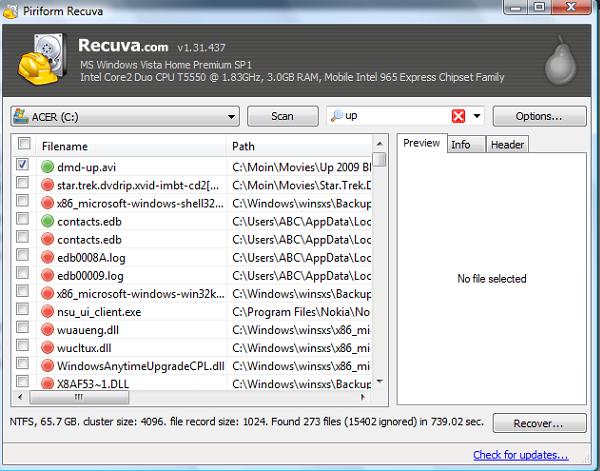The height and width of the screenshot is (471, 600).
Task: Click red status dot of X8AF53~1.DLL
Action: click(x=47, y=383)
